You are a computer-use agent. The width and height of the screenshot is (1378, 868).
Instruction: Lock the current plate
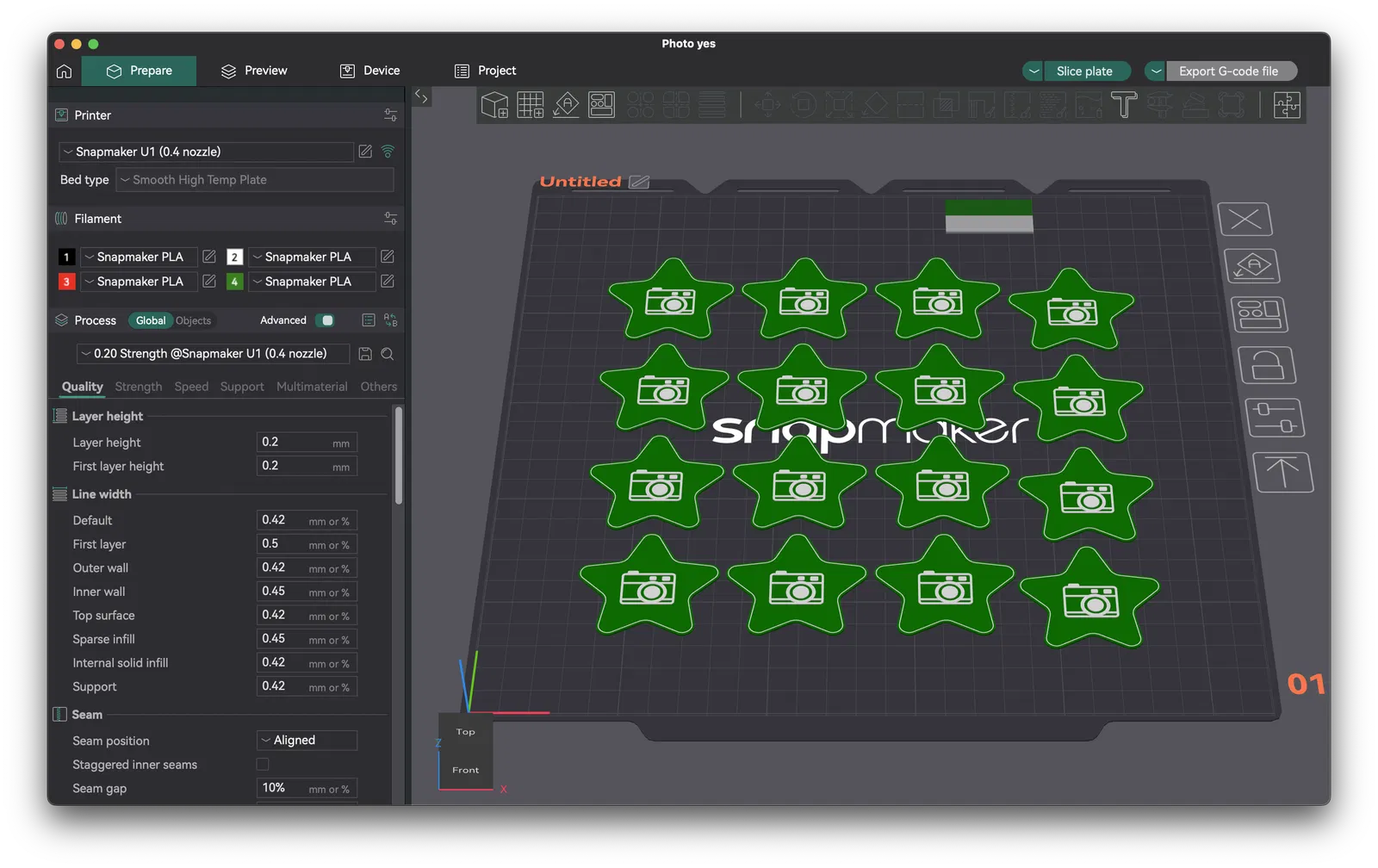click(1267, 365)
